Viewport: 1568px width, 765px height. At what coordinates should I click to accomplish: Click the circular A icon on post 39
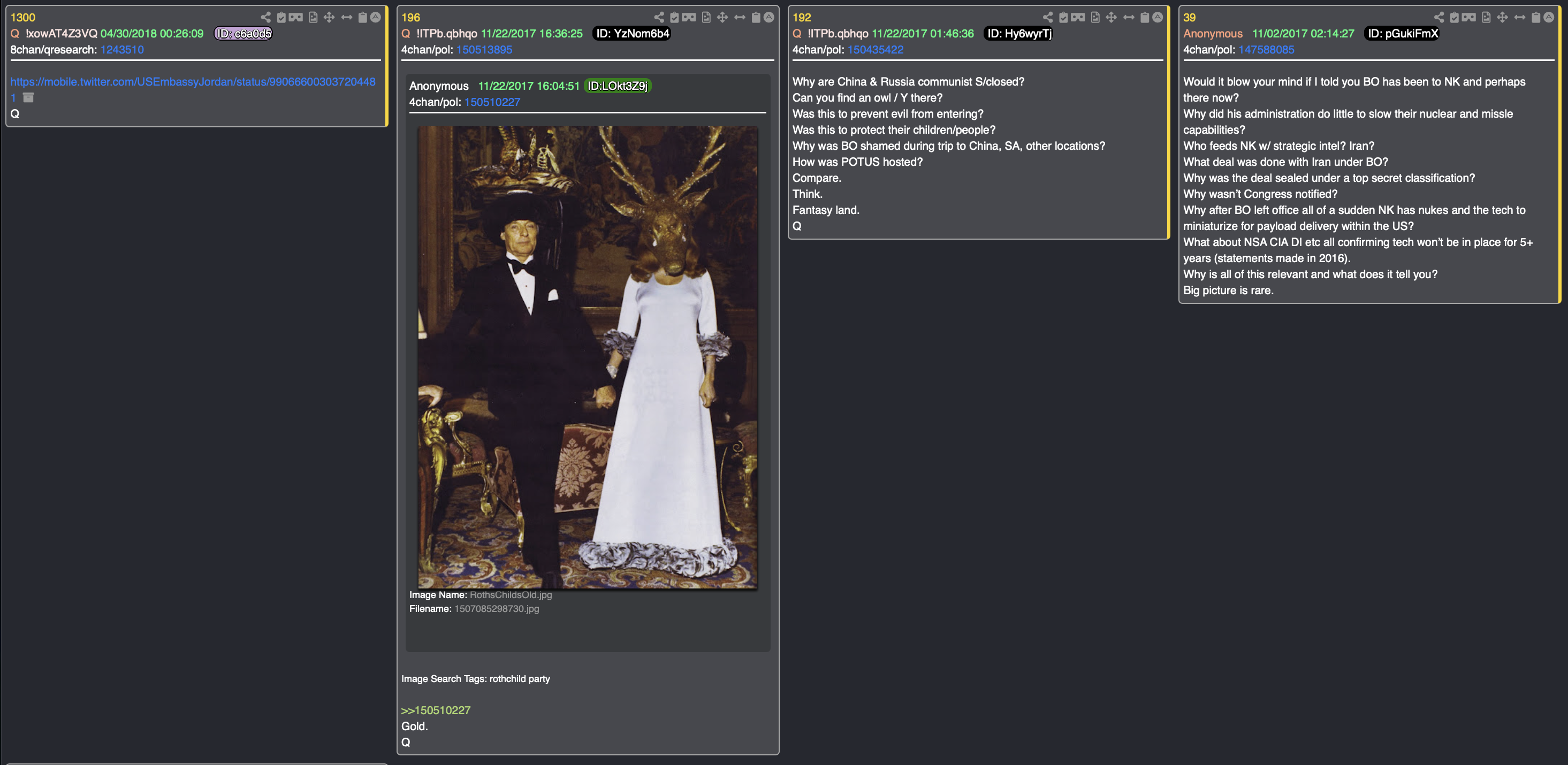[x=1549, y=17]
